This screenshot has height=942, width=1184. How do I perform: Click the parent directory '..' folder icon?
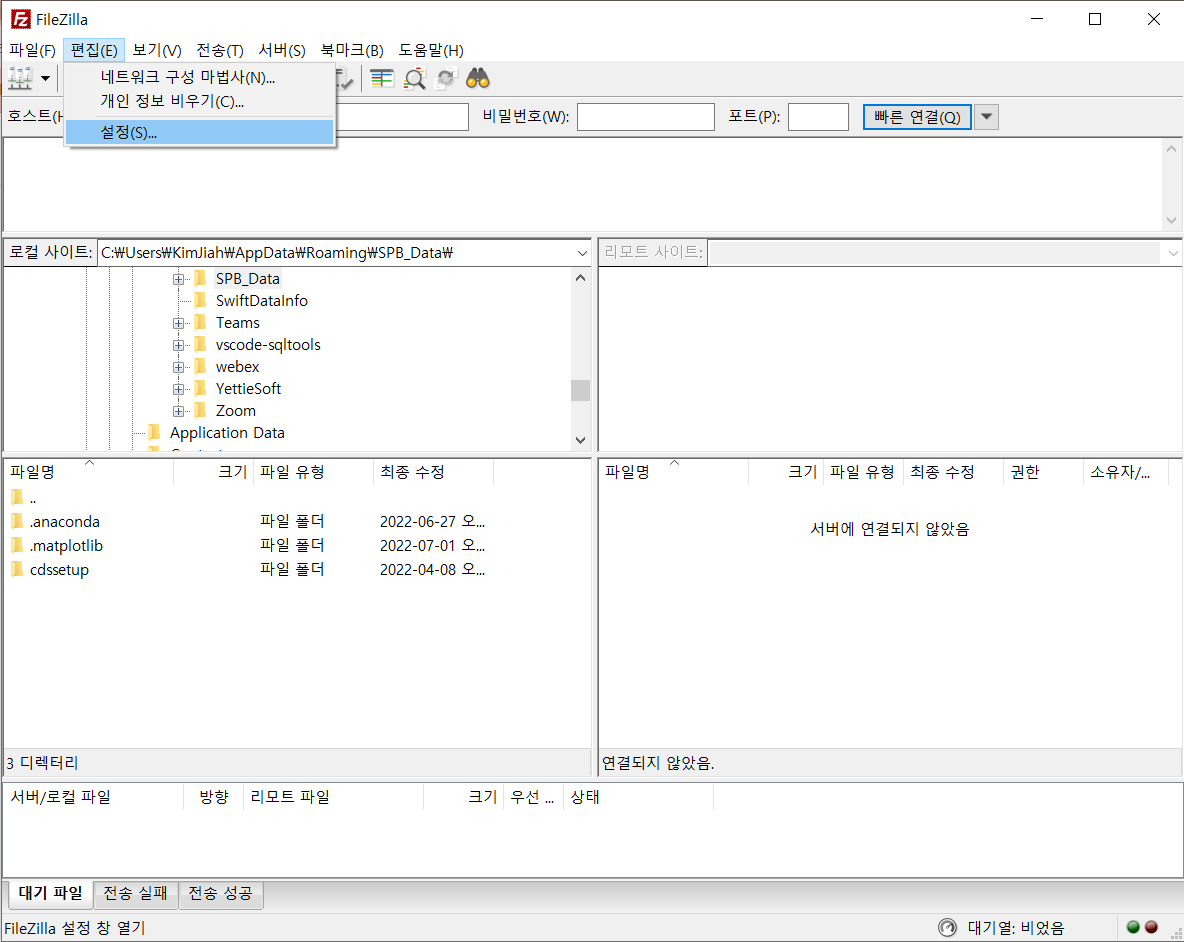(17, 497)
